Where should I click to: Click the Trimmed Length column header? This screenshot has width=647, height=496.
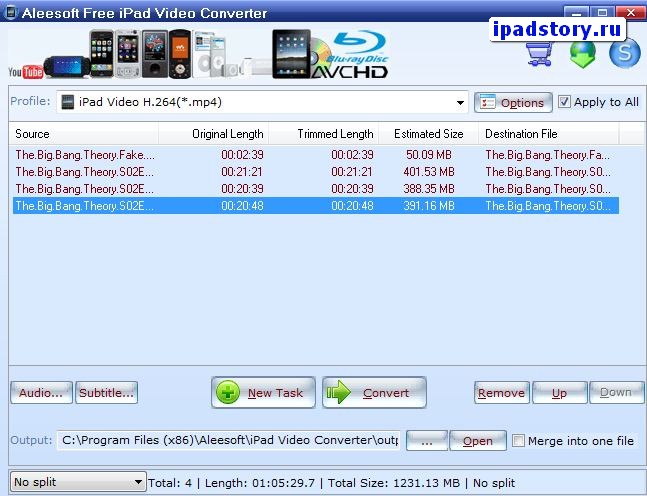[324, 134]
